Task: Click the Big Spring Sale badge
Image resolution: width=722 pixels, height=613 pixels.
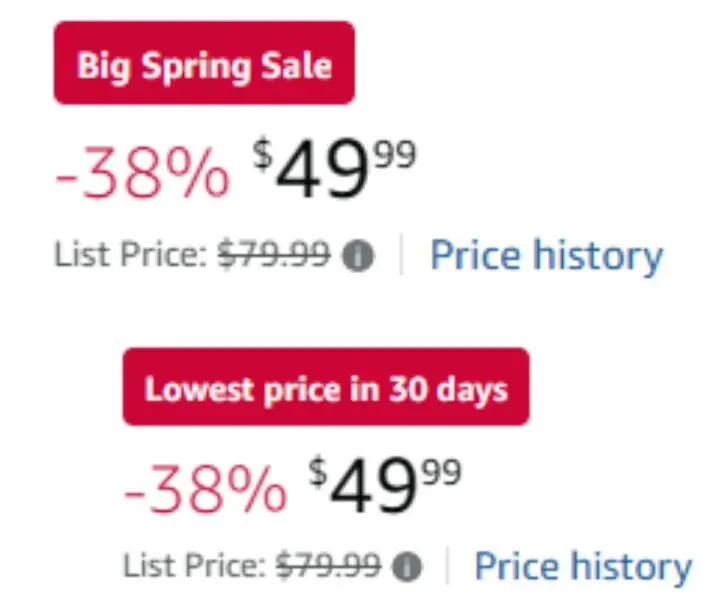Action: 204,66
